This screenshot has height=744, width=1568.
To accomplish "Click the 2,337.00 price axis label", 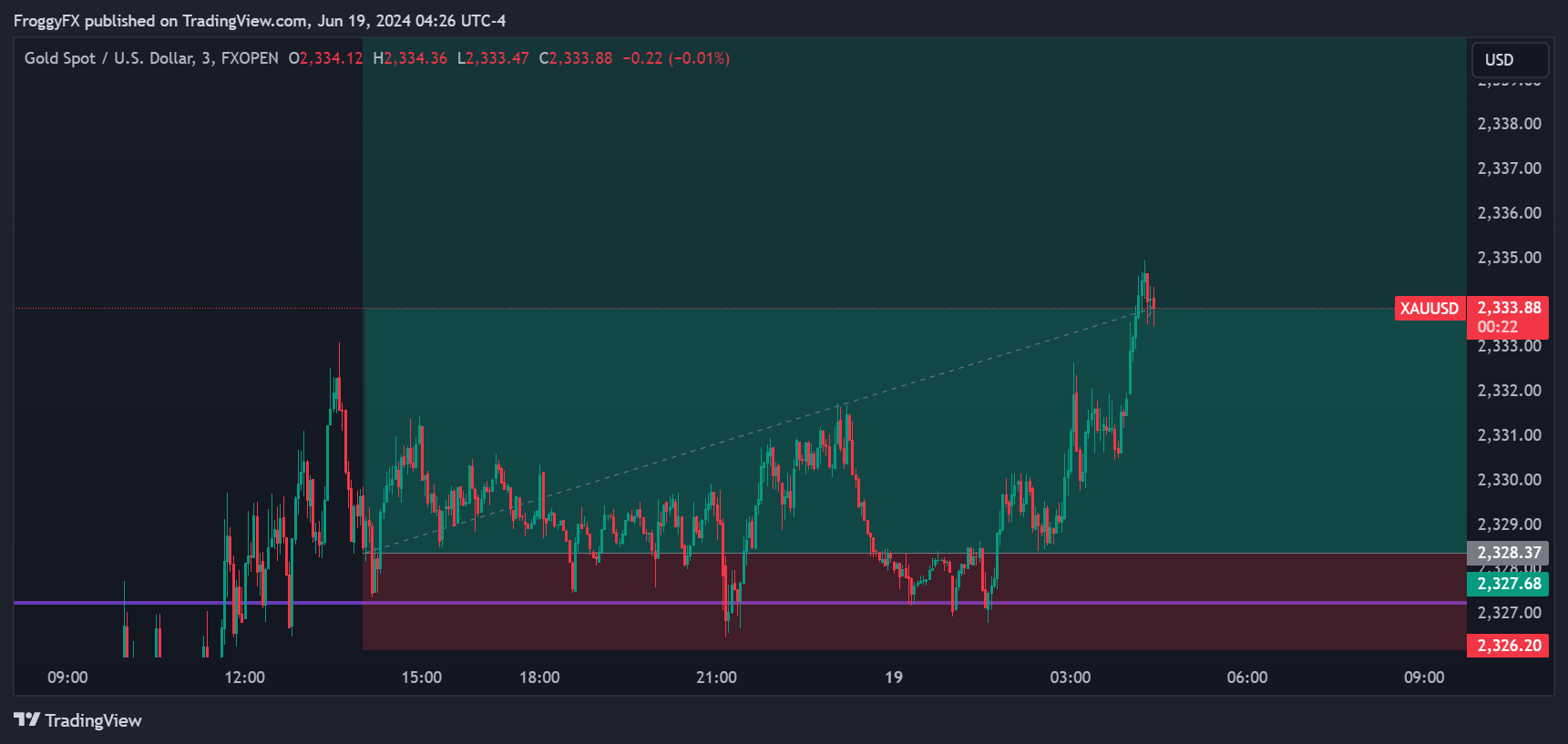I will [x=1509, y=168].
